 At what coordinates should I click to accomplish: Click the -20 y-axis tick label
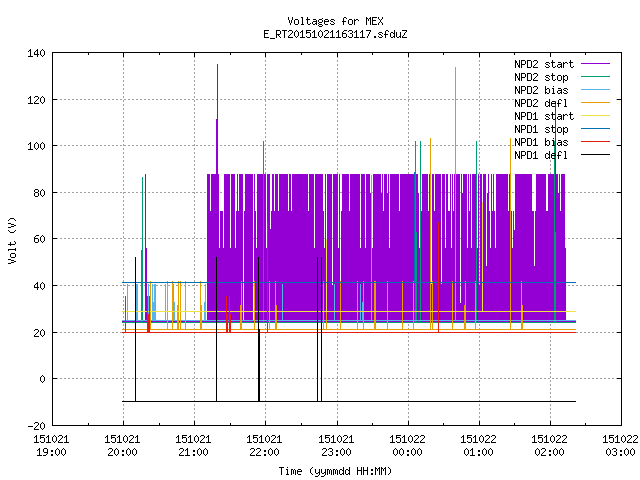[x=36, y=426]
